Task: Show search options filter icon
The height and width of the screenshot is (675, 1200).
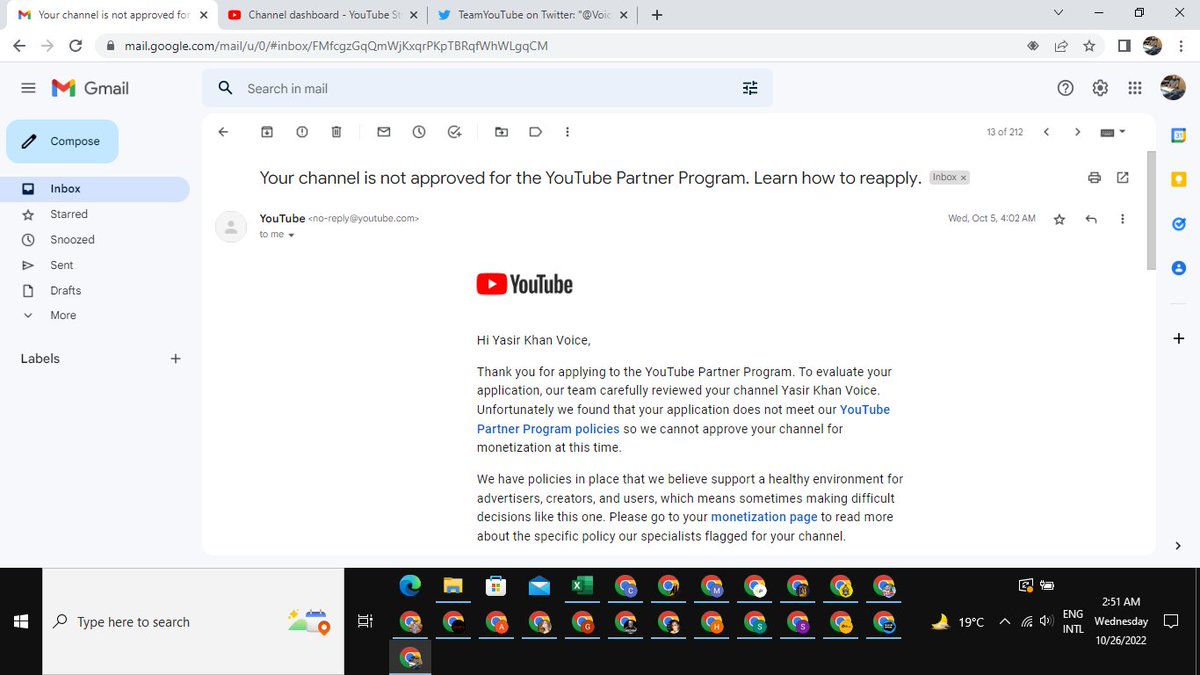Action: (x=750, y=88)
